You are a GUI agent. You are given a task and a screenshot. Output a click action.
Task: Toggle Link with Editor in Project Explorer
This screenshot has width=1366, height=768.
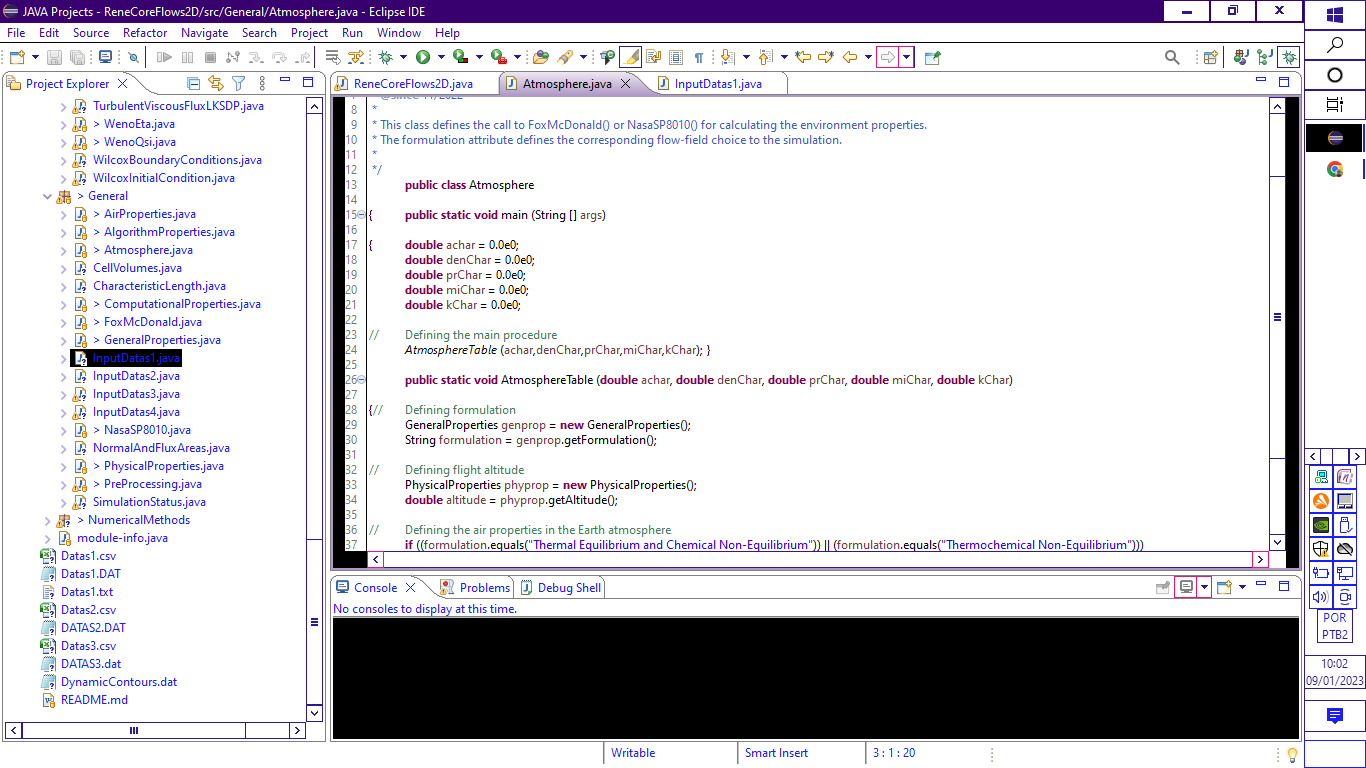click(216, 83)
